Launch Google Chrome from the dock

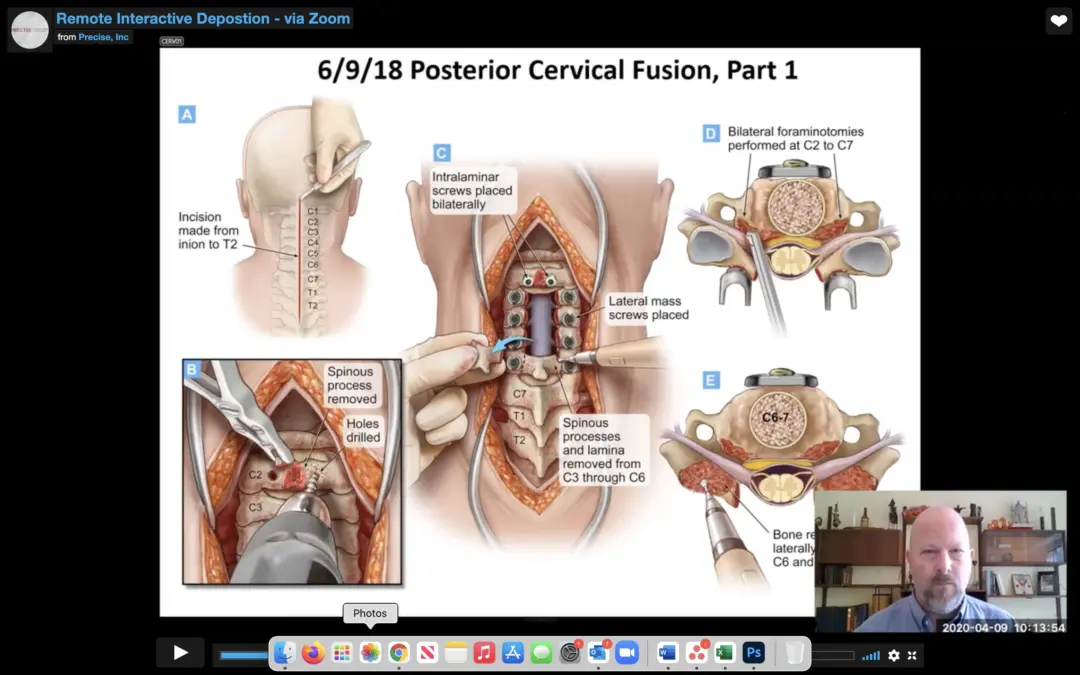399,652
